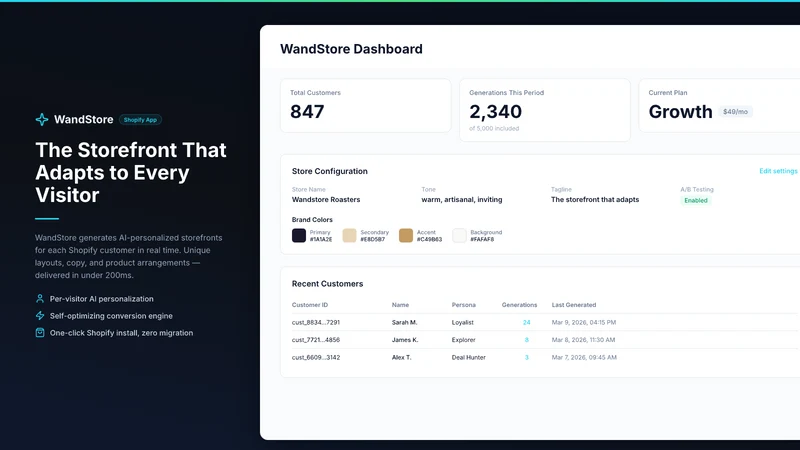Click the date Mar 8, 2026, 11:30 AM
Screen dimensions: 800x450
tap(583, 340)
